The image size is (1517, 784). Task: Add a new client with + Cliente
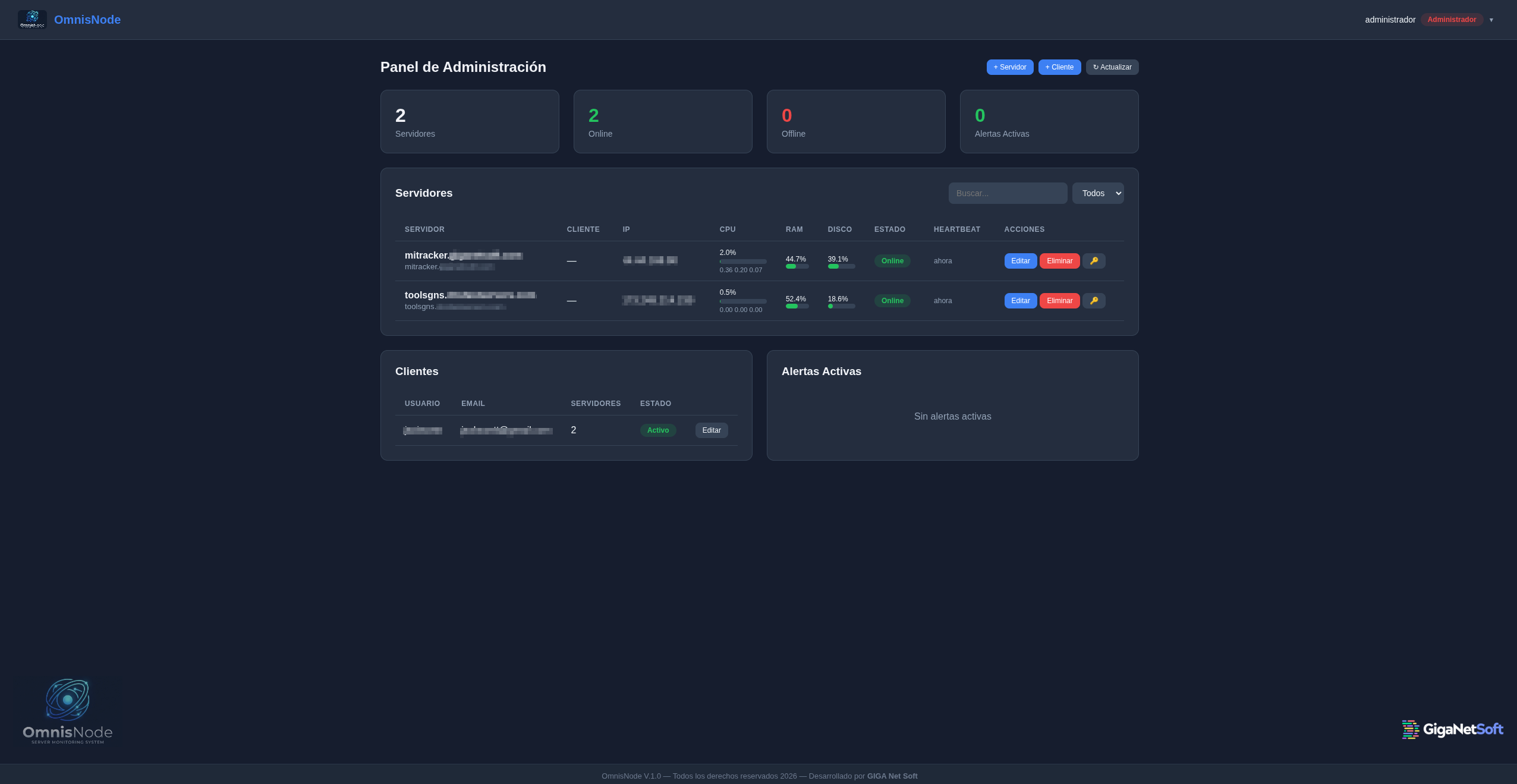pos(1059,67)
